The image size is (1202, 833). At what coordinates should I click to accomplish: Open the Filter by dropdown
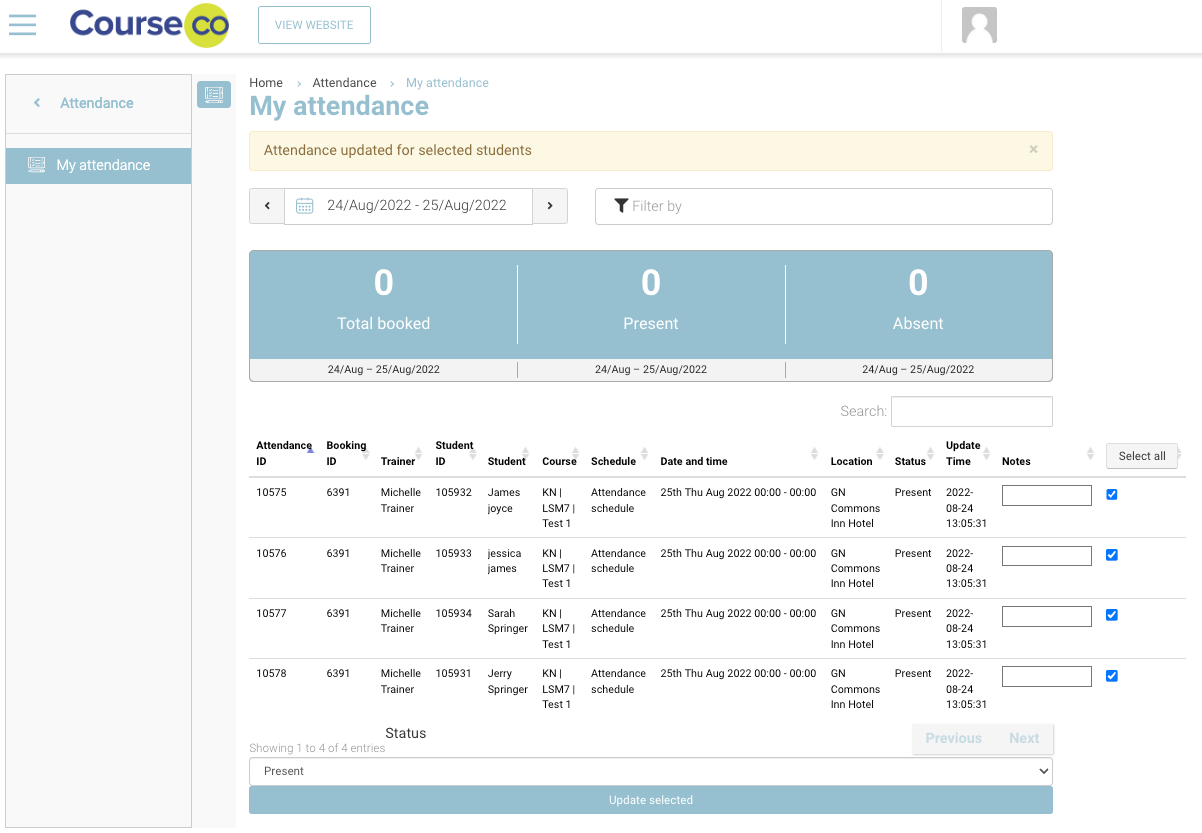[x=823, y=206]
